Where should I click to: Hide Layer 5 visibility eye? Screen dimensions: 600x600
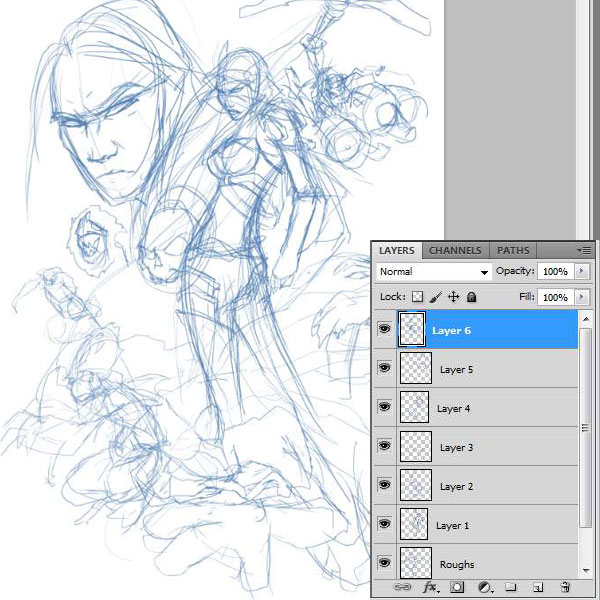coord(384,368)
